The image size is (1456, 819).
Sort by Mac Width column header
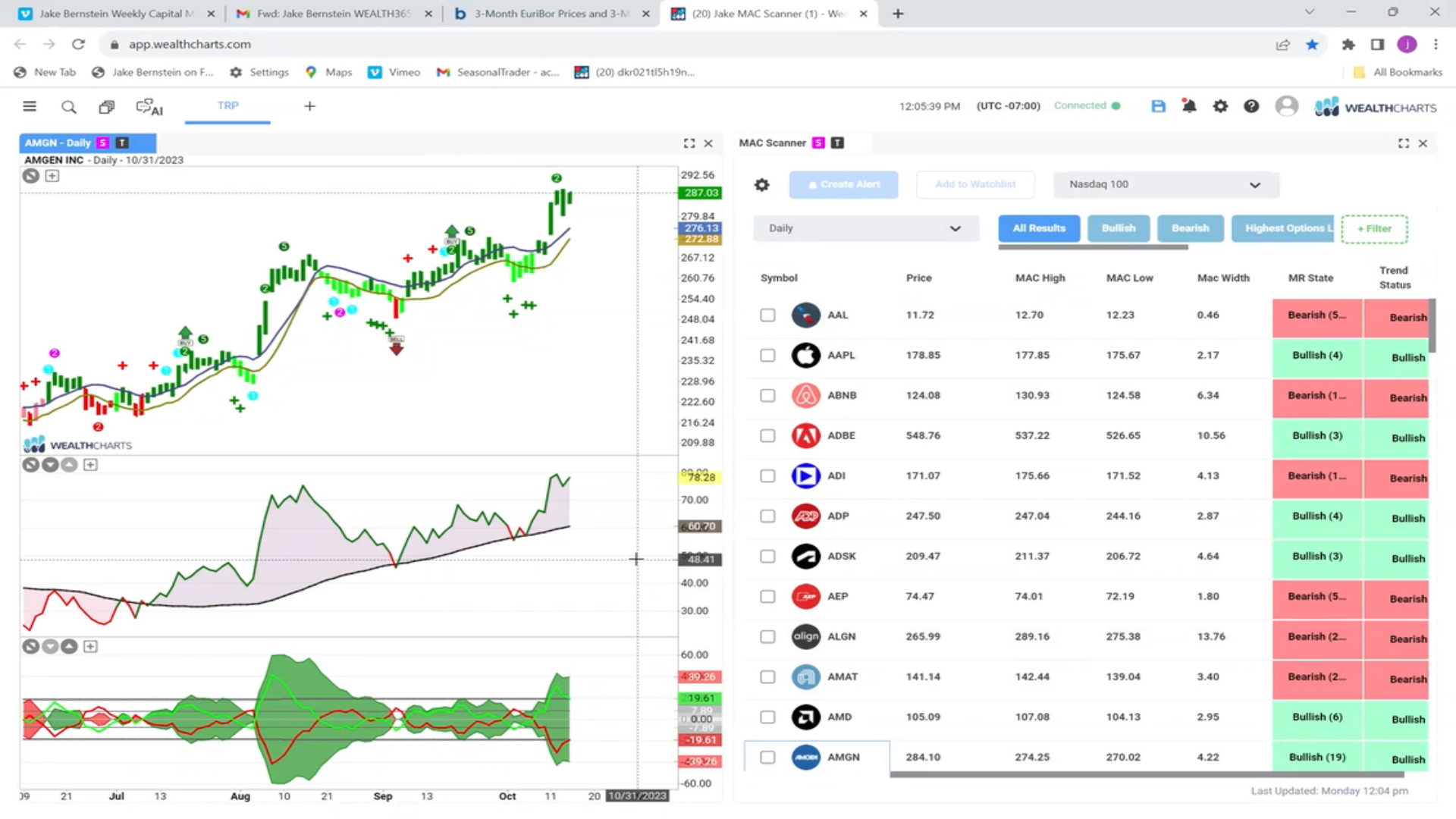[1223, 278]
